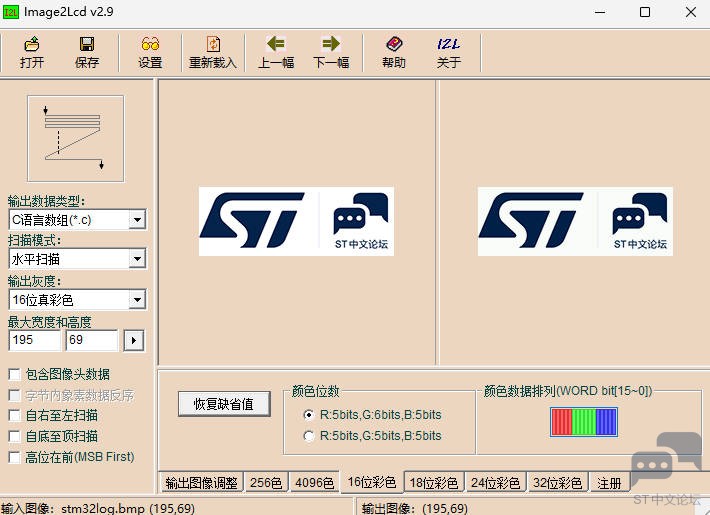The height and width of the screenshot is (515, 710).
Task: Select R:5bits,G:6bits,B:5bits radio option
Action: pyautogui.click(x=309, y=415)
